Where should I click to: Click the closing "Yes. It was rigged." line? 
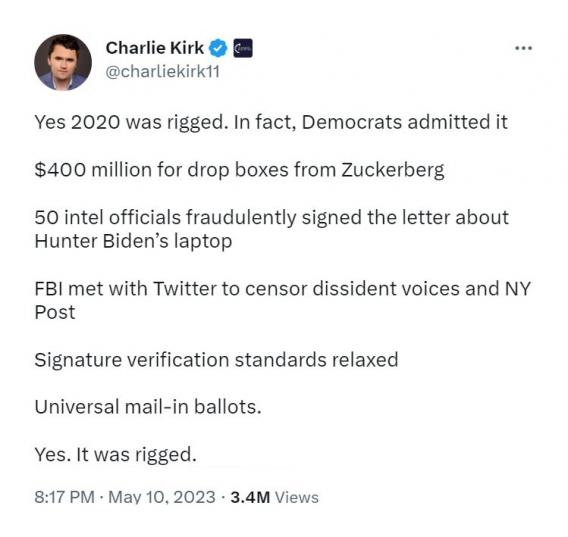116,455
